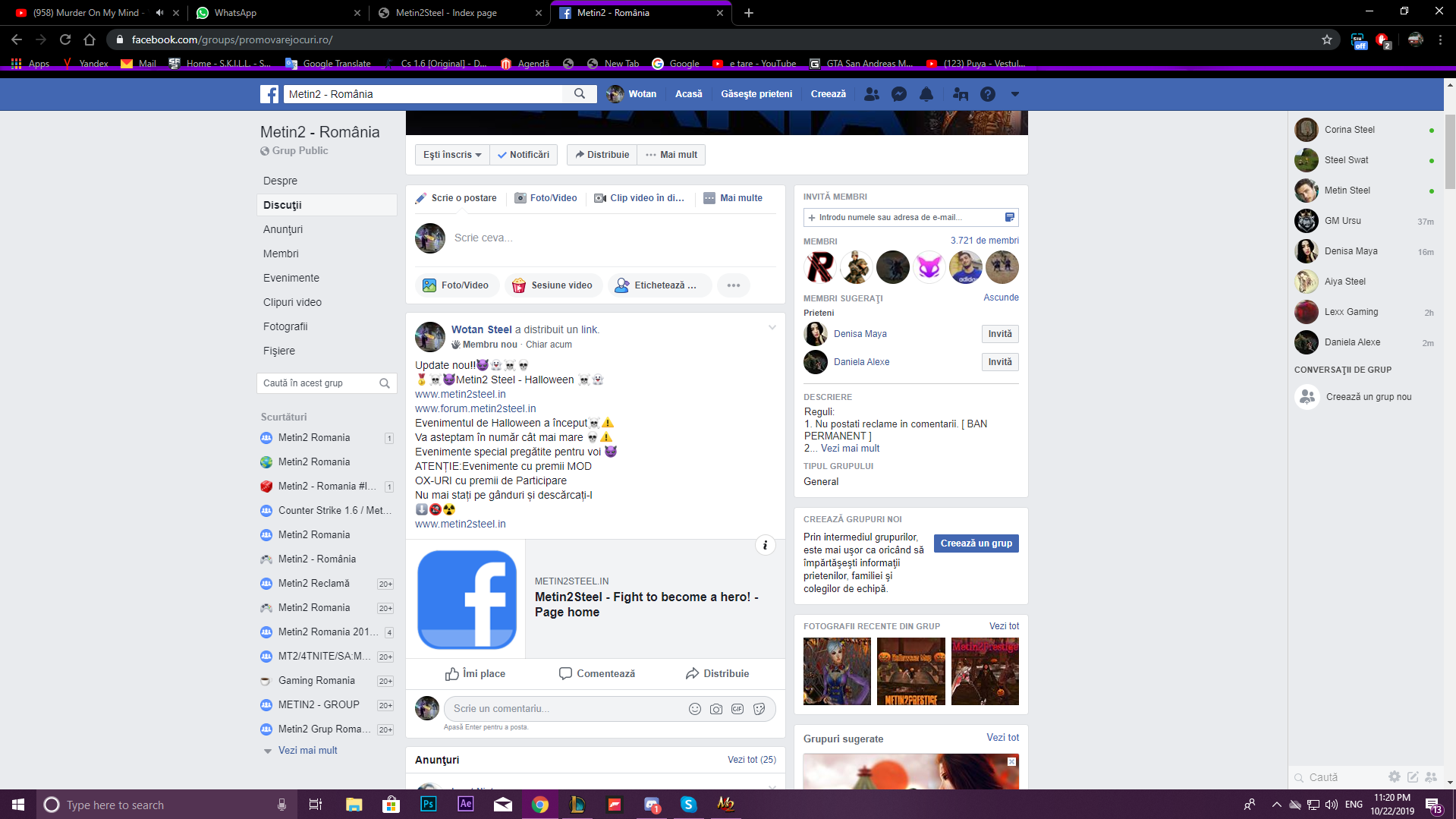
Task: Open post options chevron on Wotan post
Action: coord(772,328)
